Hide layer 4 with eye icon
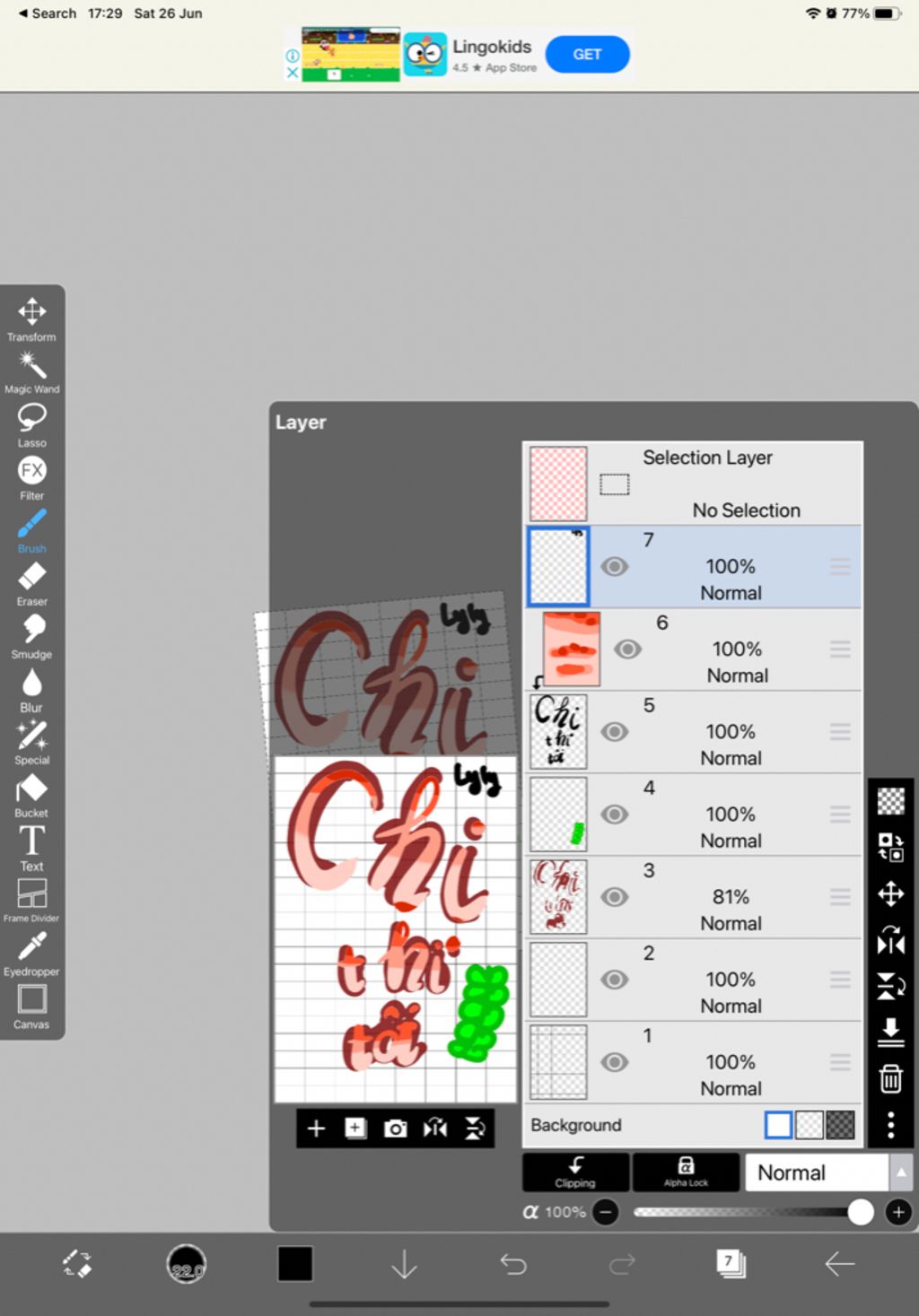The width and height of the screenshot is (919, 1316). click(x=614, y=814)
